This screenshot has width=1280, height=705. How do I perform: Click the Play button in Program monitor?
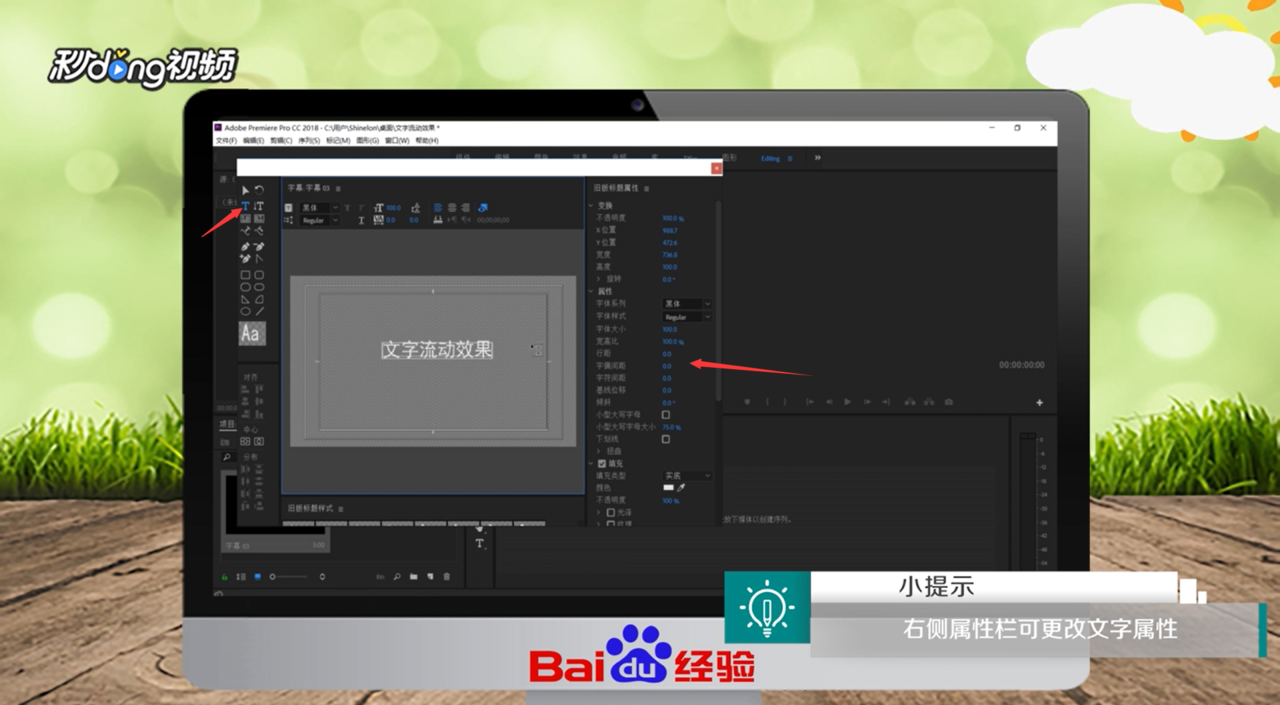(x=847, y=402)
